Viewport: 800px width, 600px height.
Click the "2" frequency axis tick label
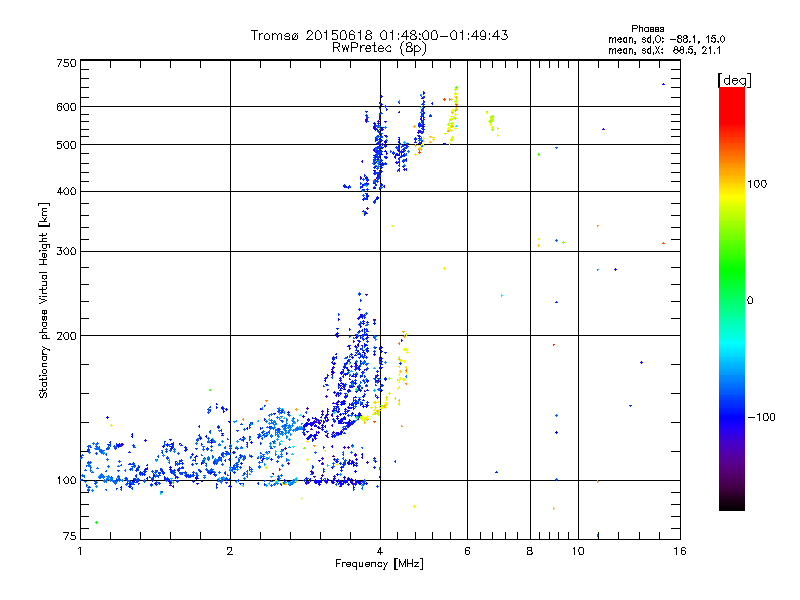pos(230,551)
